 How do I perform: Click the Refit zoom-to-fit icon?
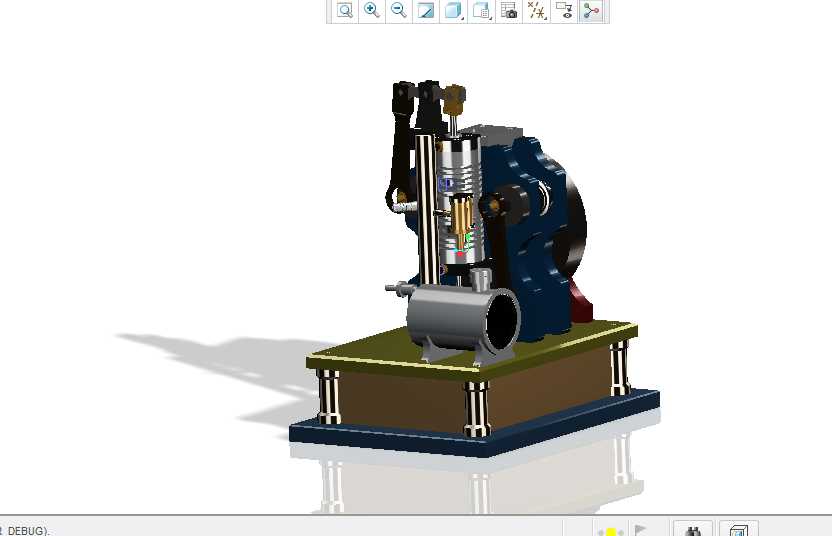tap(344, 10)
